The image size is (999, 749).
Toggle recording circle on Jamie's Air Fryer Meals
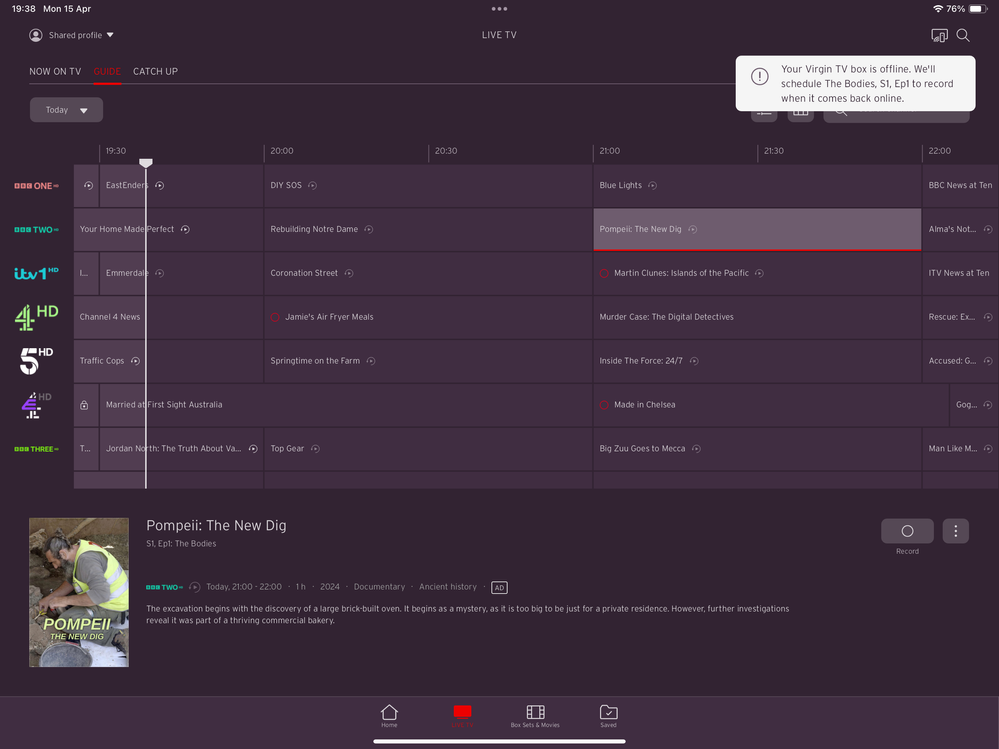(x=275, y=317)
